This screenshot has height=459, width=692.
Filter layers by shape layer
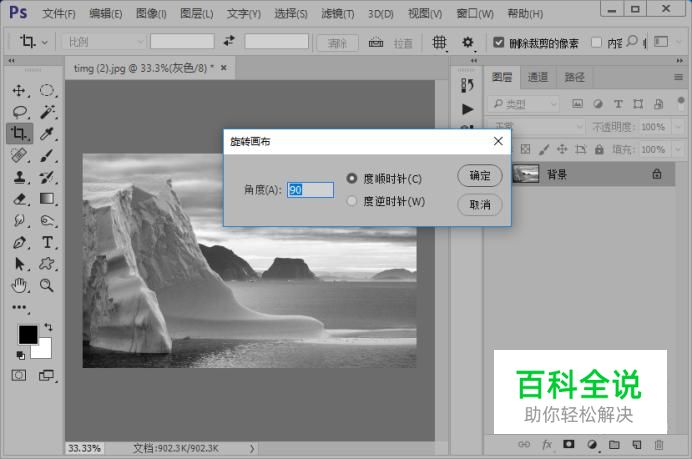pyautogui.click(x=638, y=104)
